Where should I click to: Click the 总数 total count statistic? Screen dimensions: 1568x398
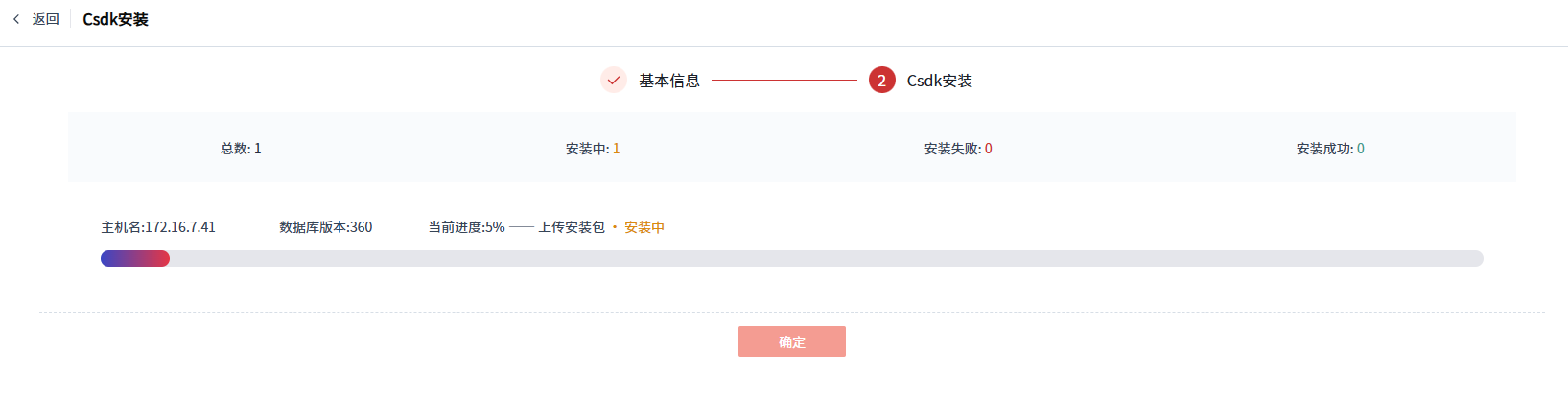(241, 149)
